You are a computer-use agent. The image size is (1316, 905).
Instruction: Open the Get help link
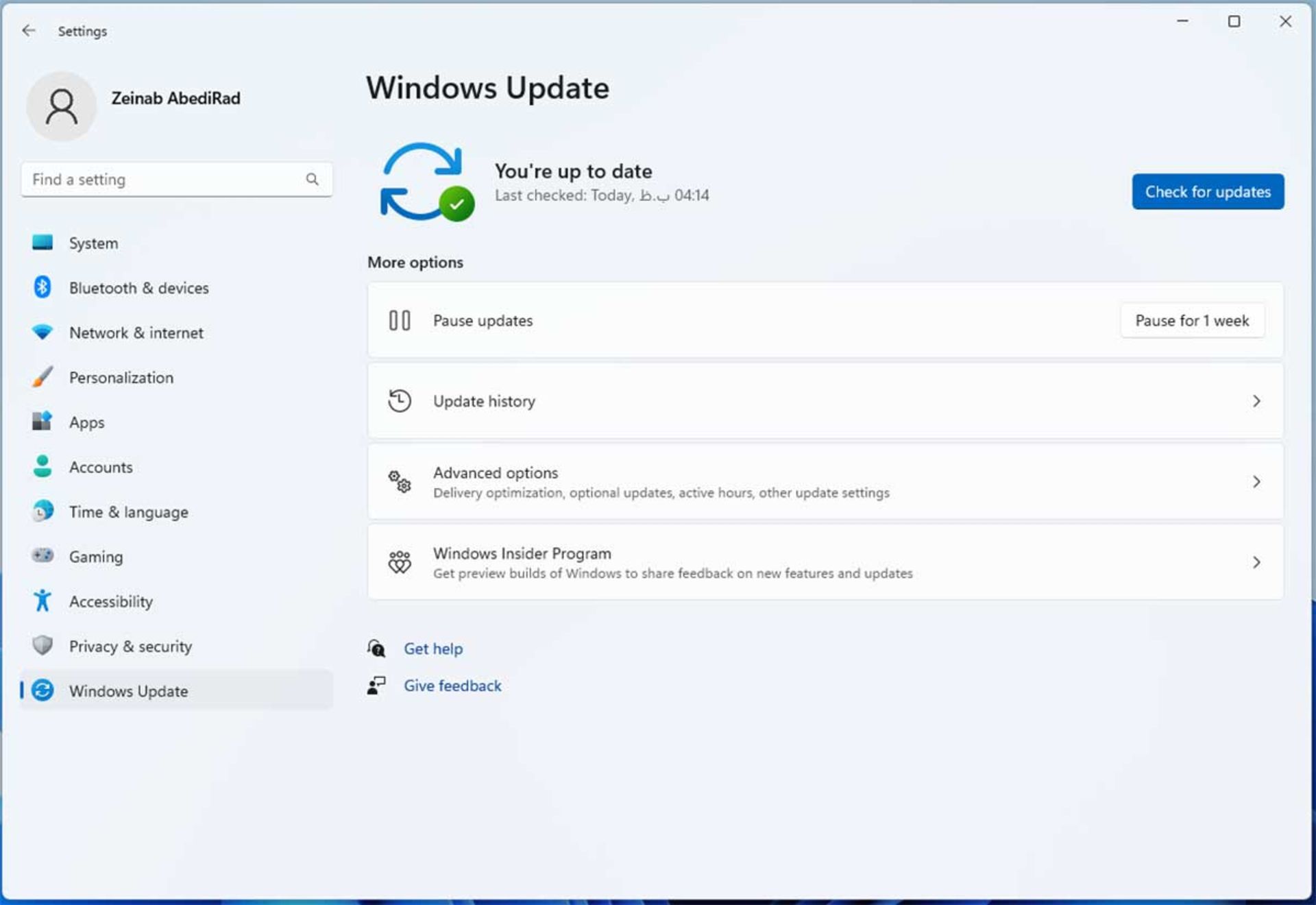tap(433, 649)
